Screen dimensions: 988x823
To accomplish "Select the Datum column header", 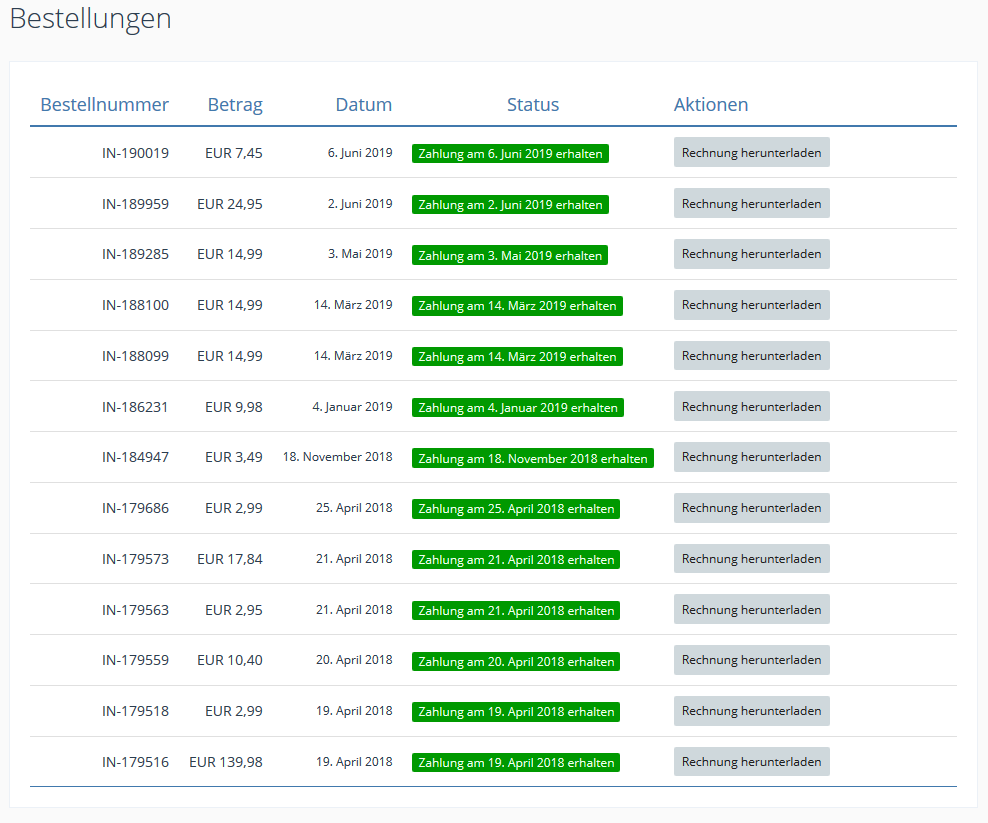I will [x=363, y=105].
